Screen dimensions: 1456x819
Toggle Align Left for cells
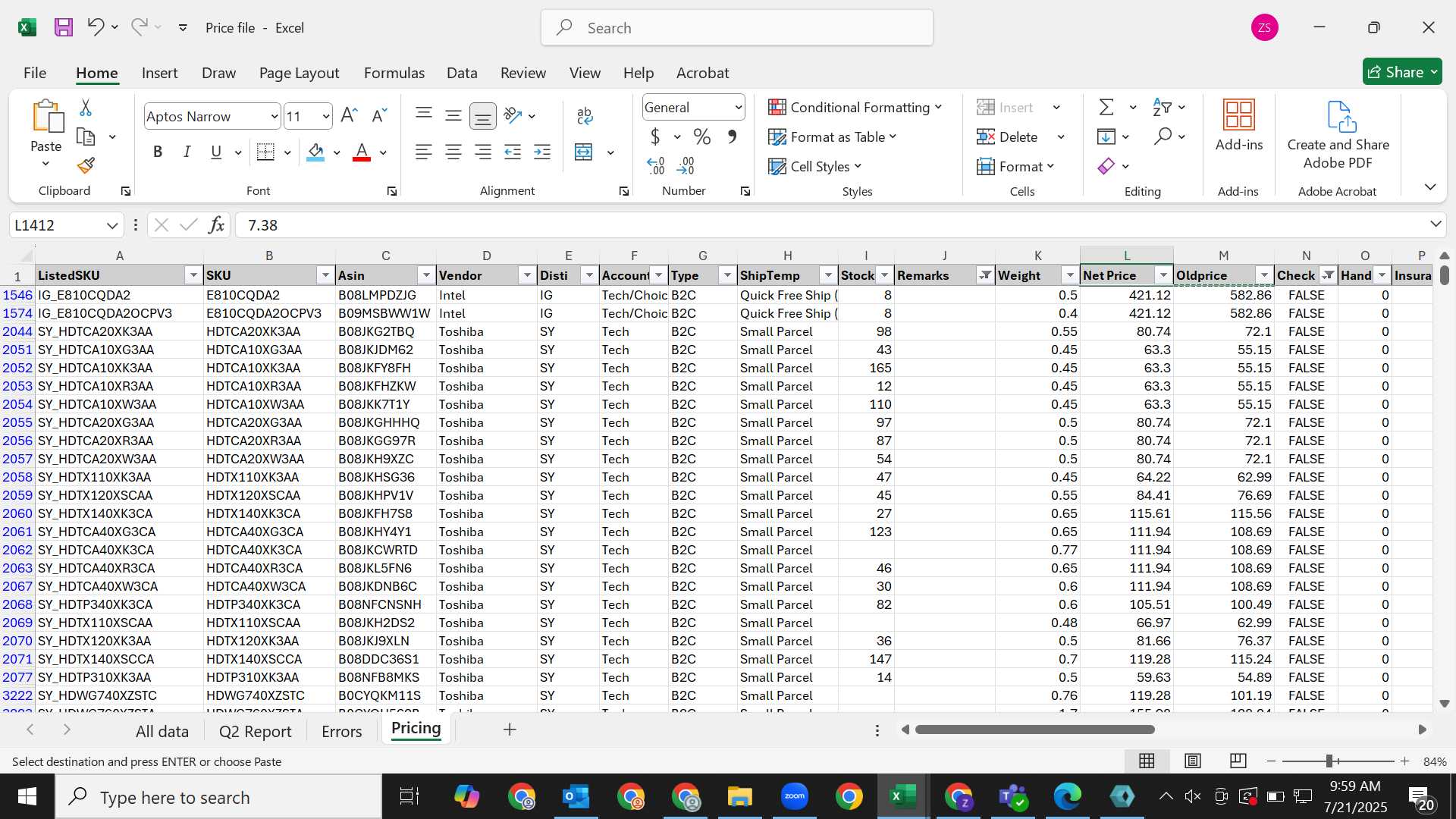423,152
